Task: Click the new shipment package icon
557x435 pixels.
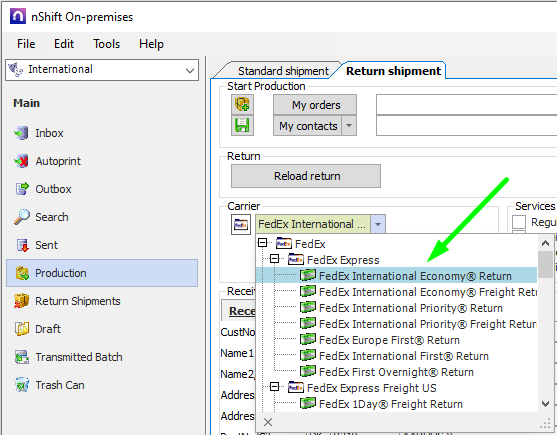Action: click(x=242, y=104)
